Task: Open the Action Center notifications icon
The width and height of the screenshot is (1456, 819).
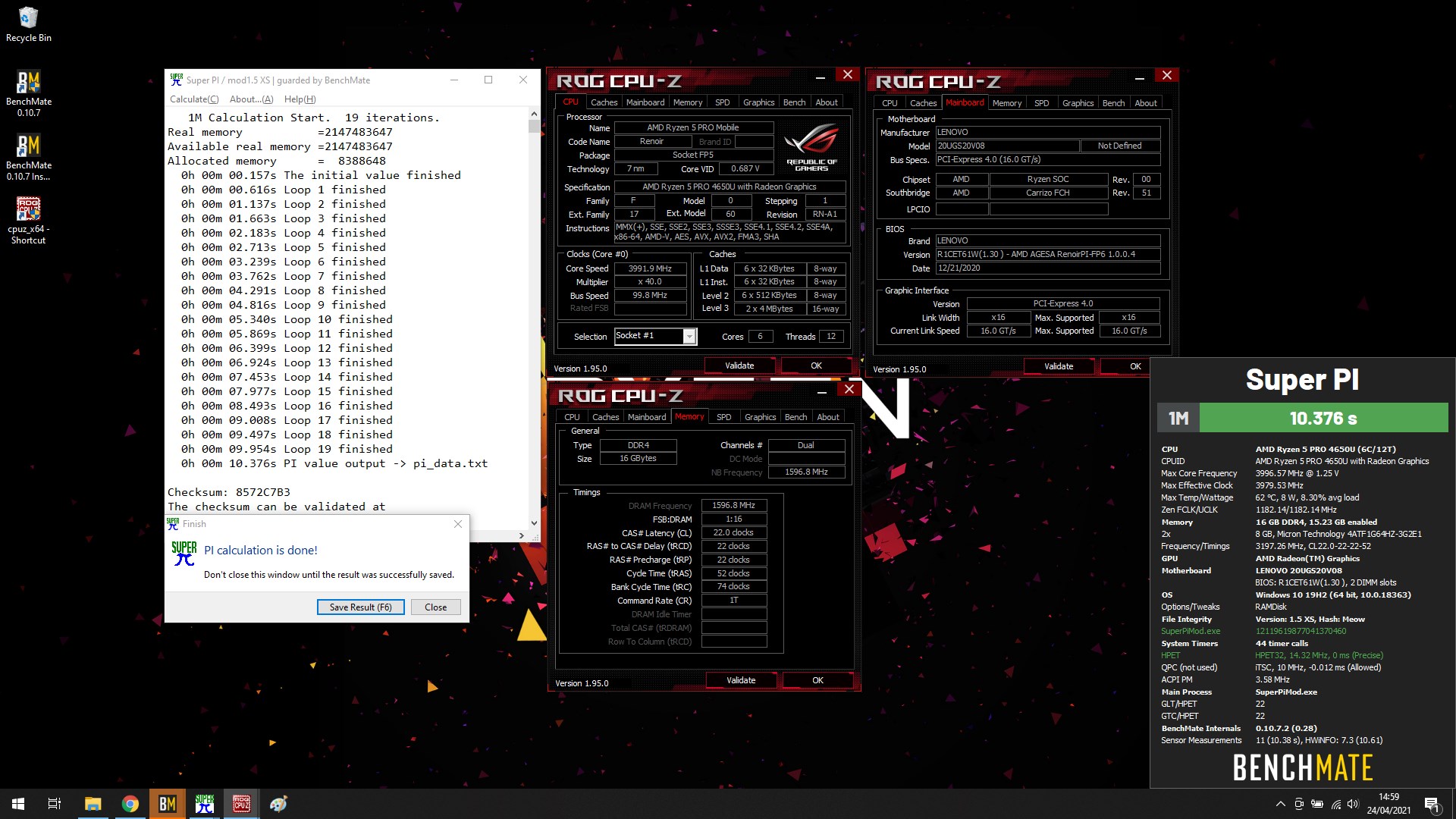Action: click(x=1431, y=804)
